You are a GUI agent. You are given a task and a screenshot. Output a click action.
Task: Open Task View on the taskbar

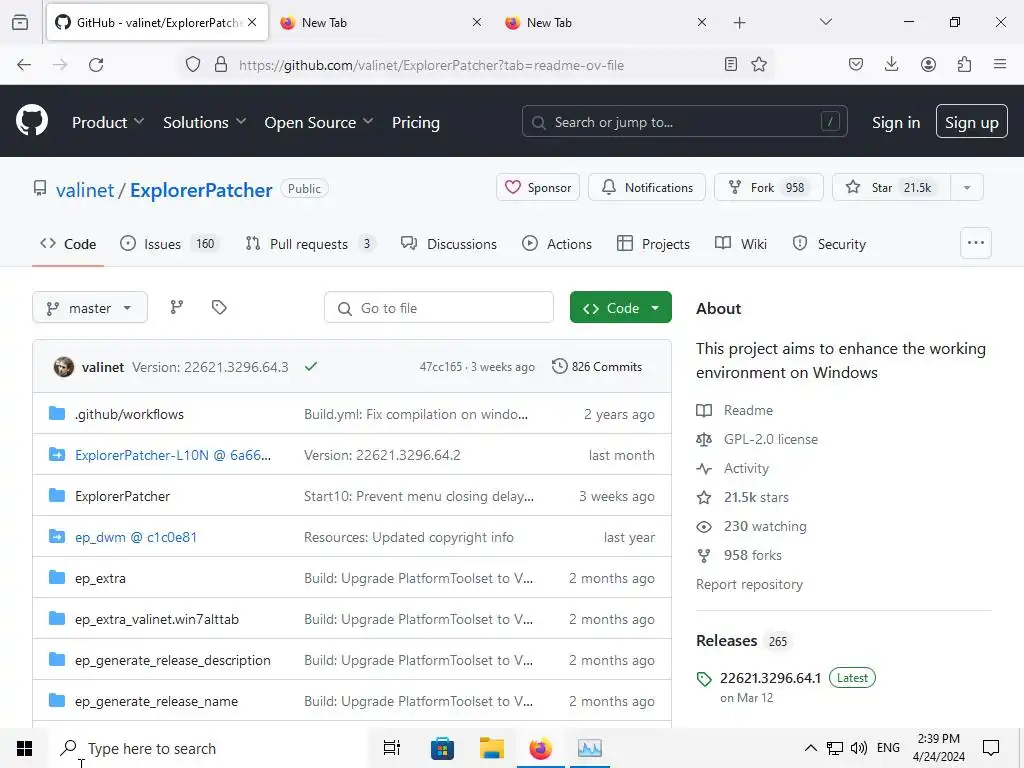tap(392, 748)
